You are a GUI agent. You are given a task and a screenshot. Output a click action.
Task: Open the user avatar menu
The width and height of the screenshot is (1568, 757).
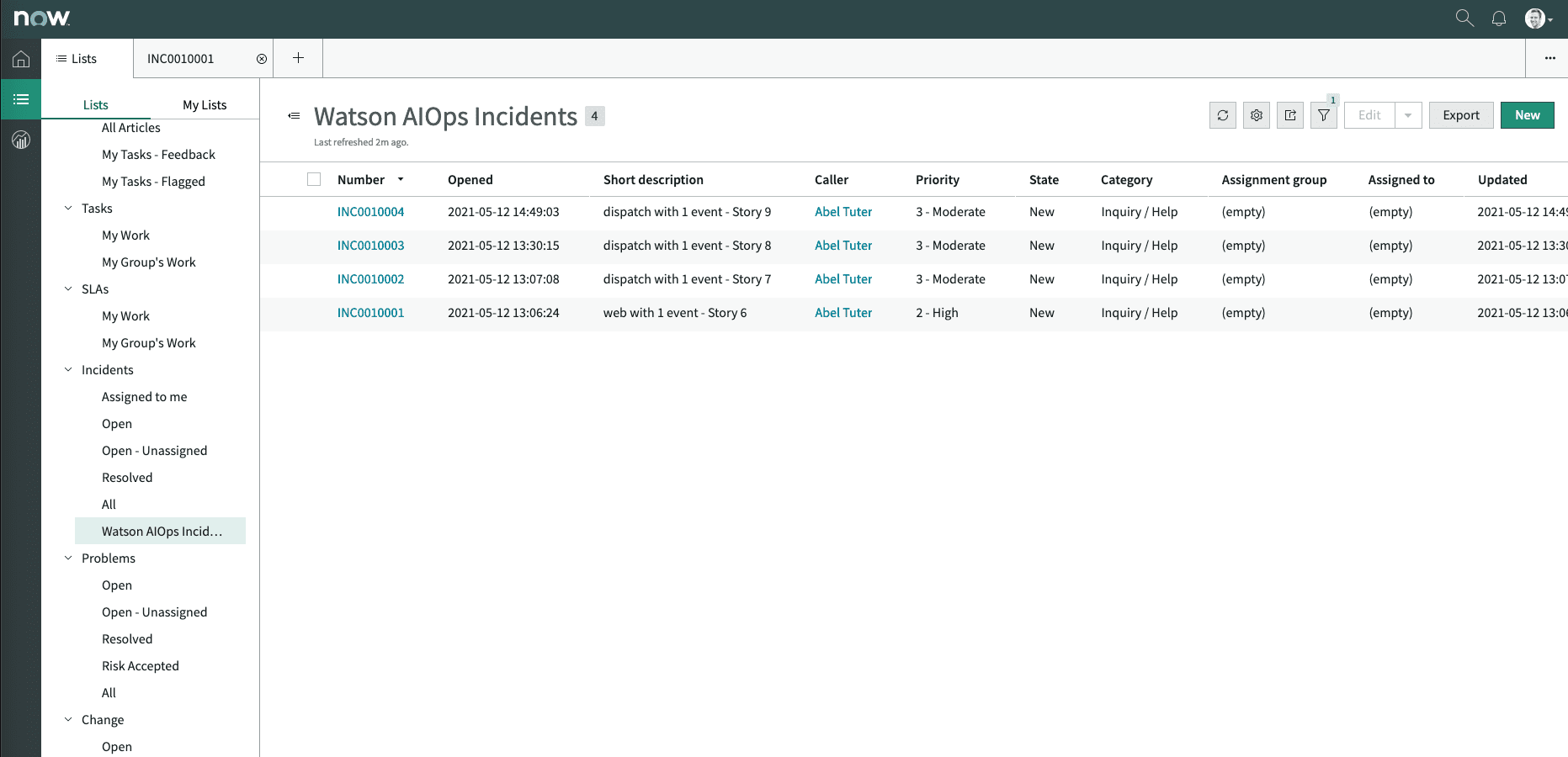[x=1536, y=18]
